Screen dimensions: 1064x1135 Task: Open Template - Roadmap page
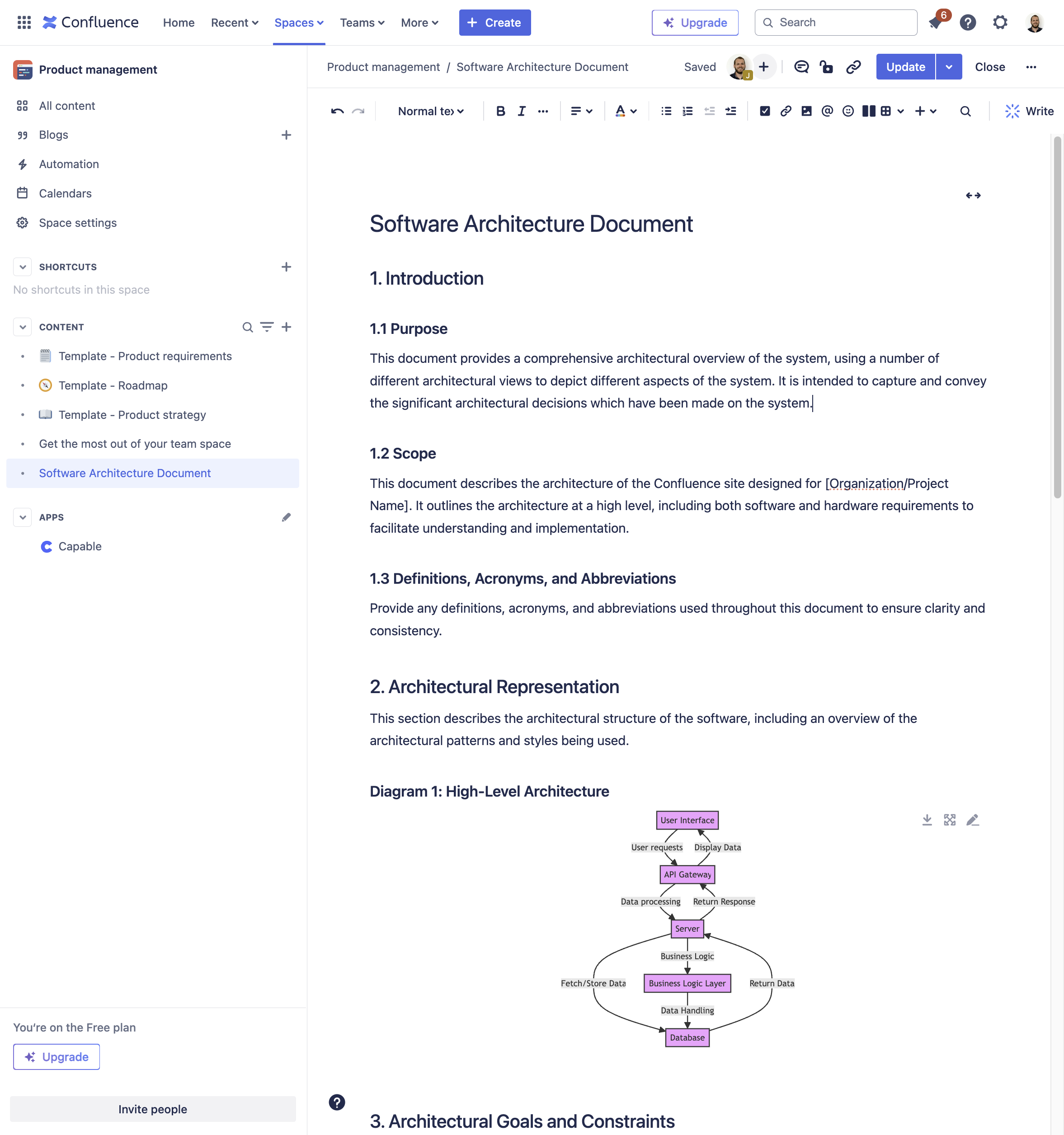113,385
